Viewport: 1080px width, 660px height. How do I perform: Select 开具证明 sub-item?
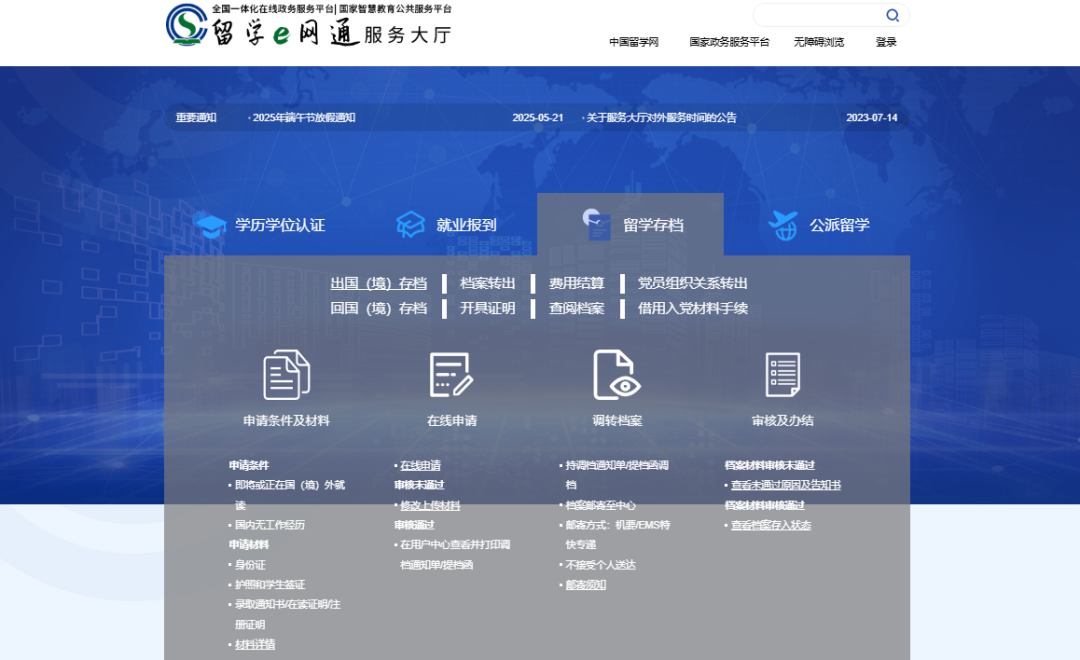pos(488,308)
